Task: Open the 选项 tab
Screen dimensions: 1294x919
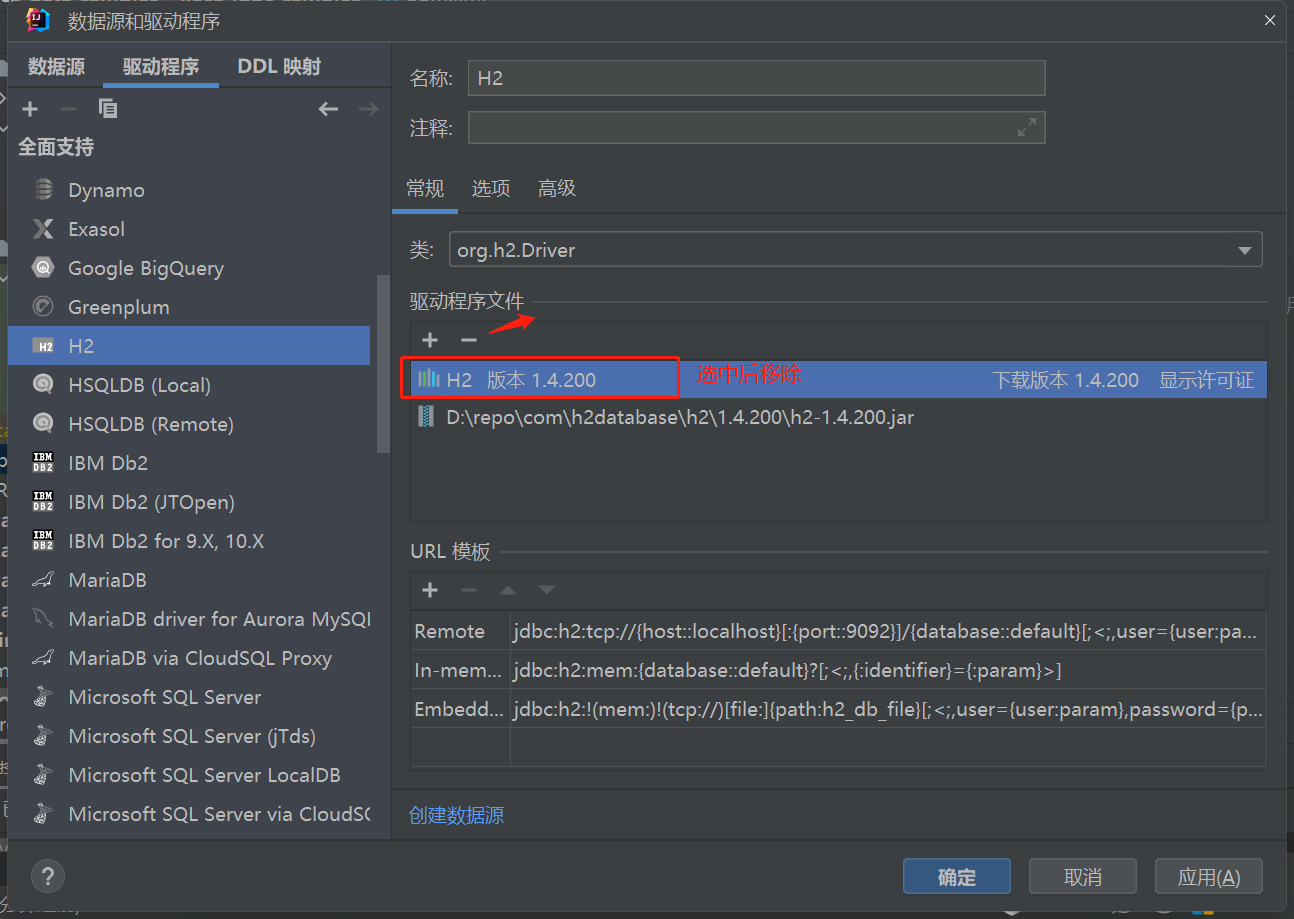Action: 491,188
